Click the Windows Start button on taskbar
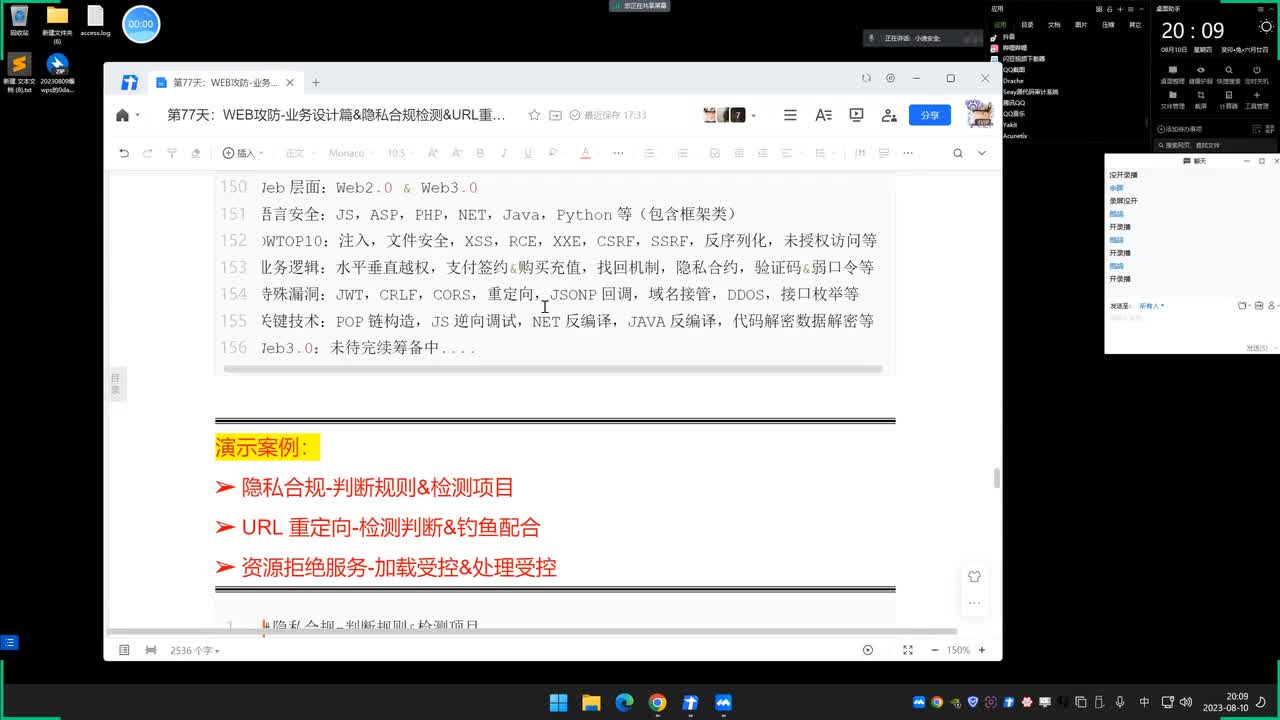The image size is (1280, 720). click(558, 702)
